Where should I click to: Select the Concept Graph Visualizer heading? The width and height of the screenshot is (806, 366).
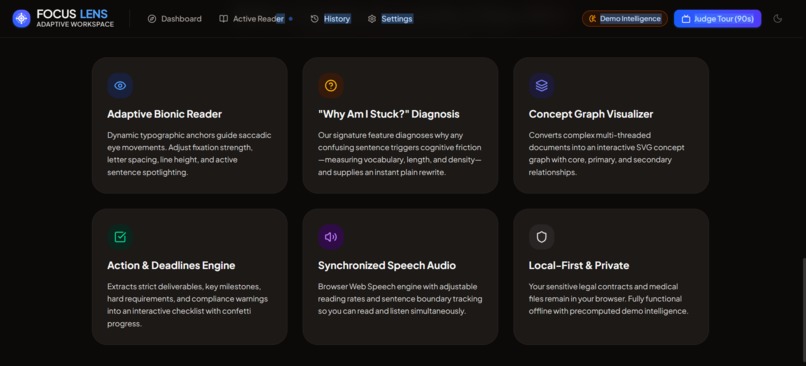click(x=591, y=114)
